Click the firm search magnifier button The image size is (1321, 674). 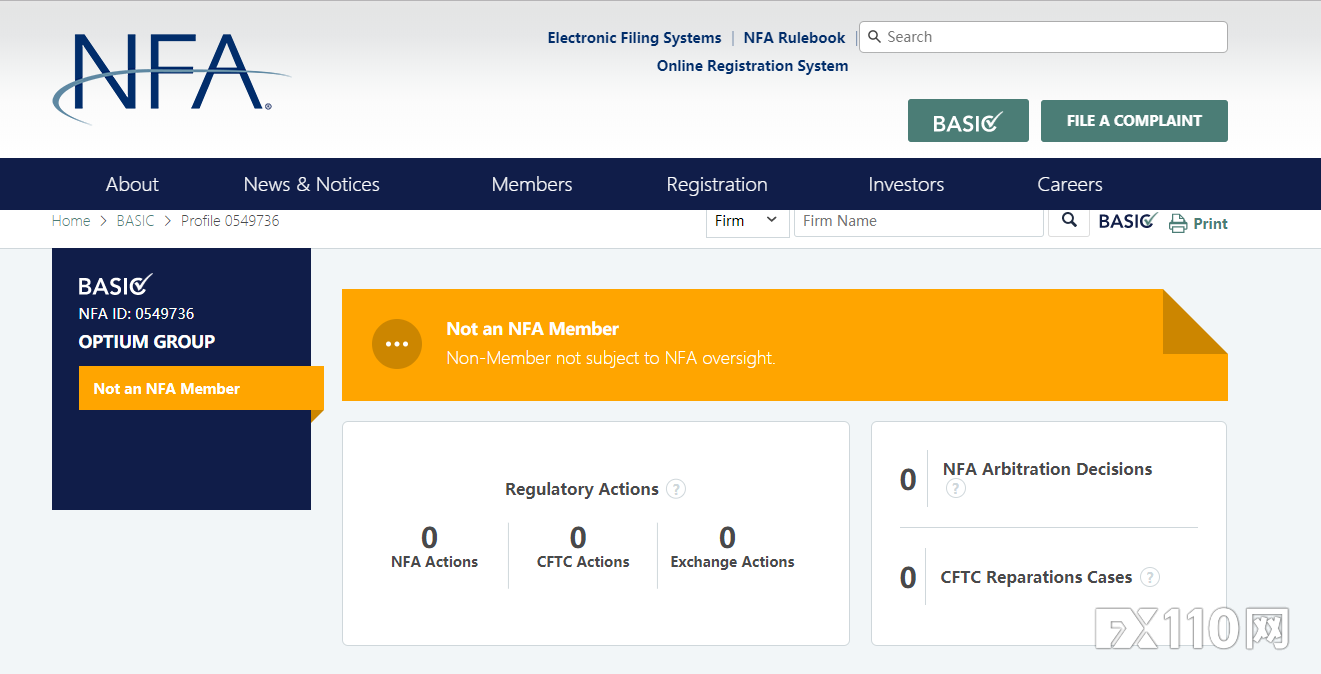(x=1069, y=220)
